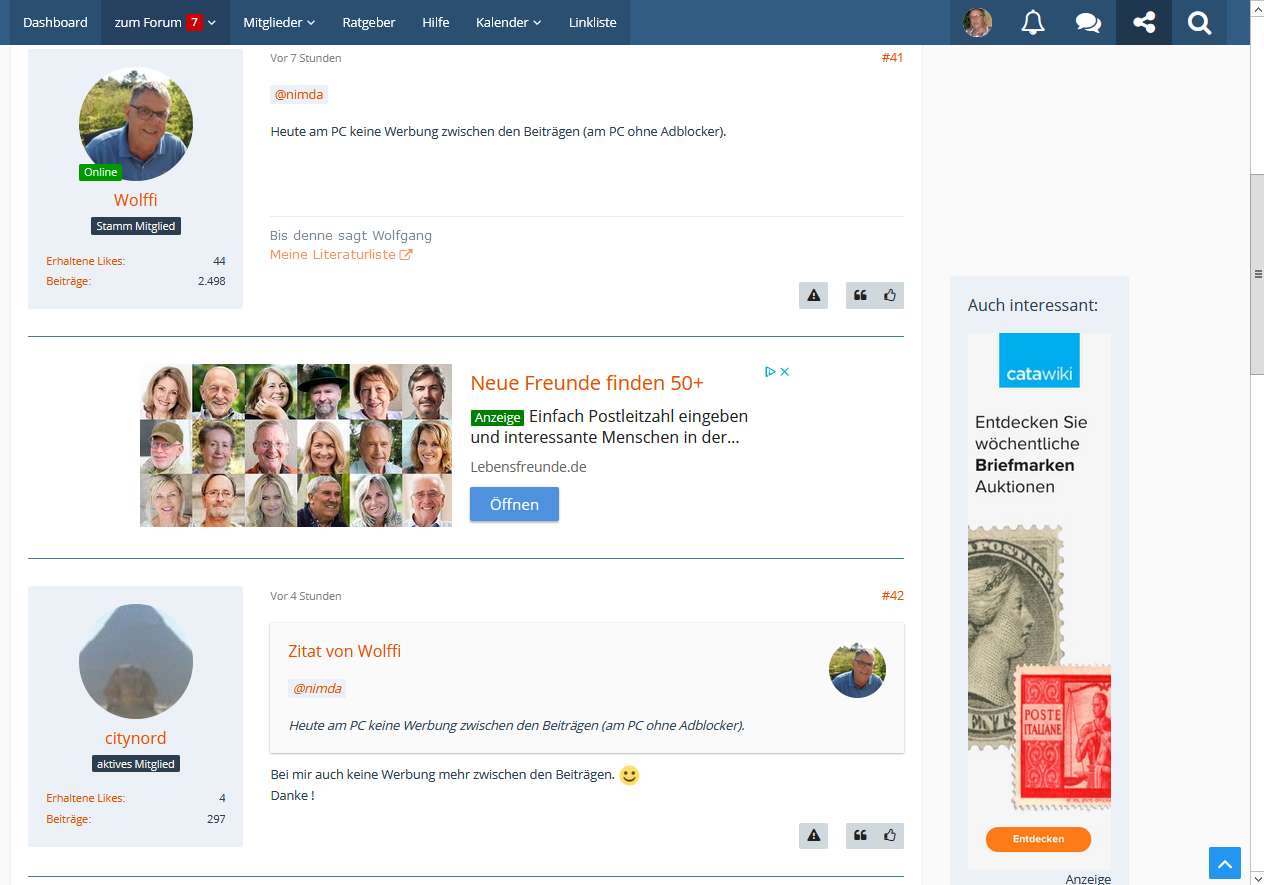Image resolution: width=1264 pixels, height=885 pixels.
Task: Click the scroll-to-top arrow button
Action: tap(1224, 863)
